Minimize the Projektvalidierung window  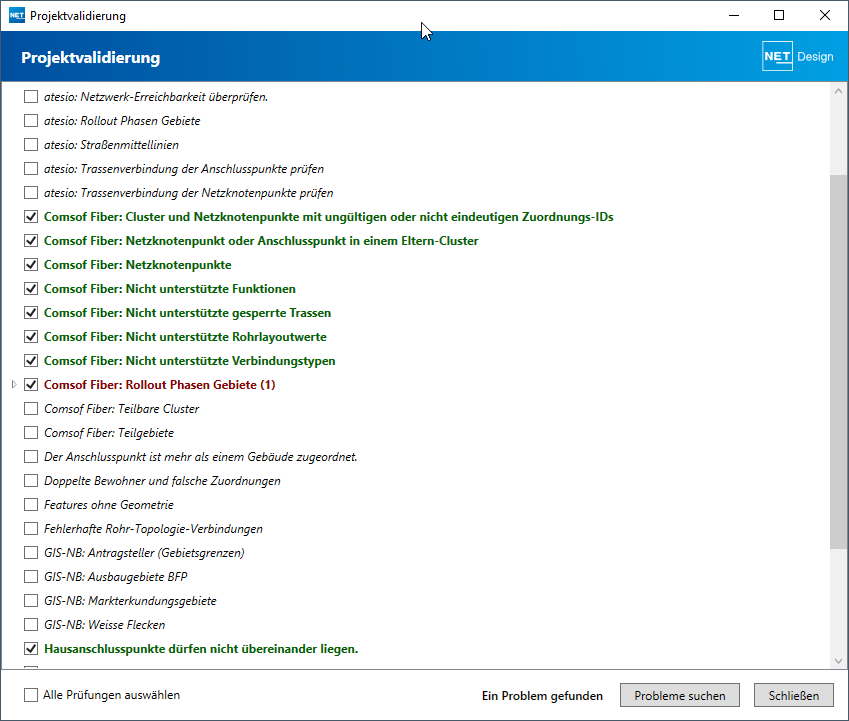[734, 15]
